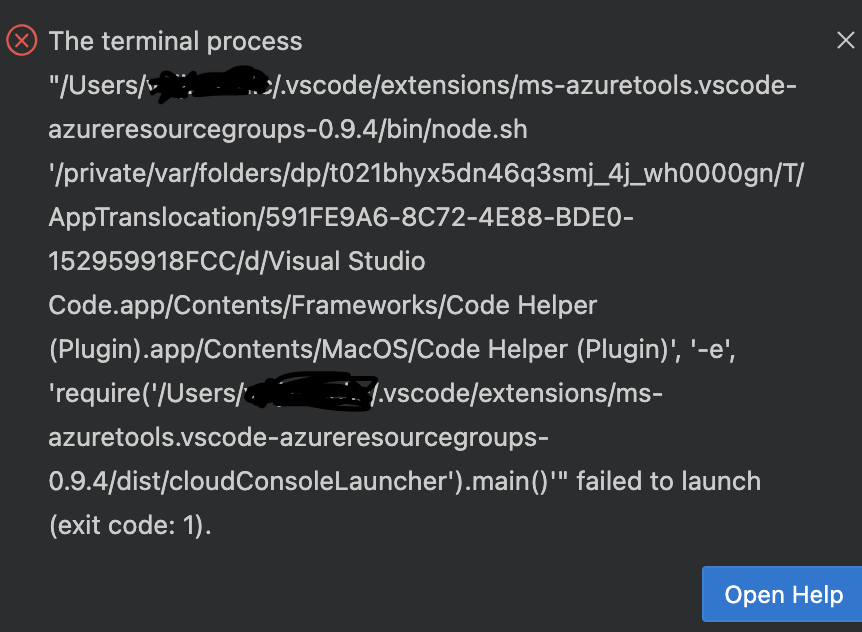
Task: Click the error indicator beside the message
Action: [22, 40]
